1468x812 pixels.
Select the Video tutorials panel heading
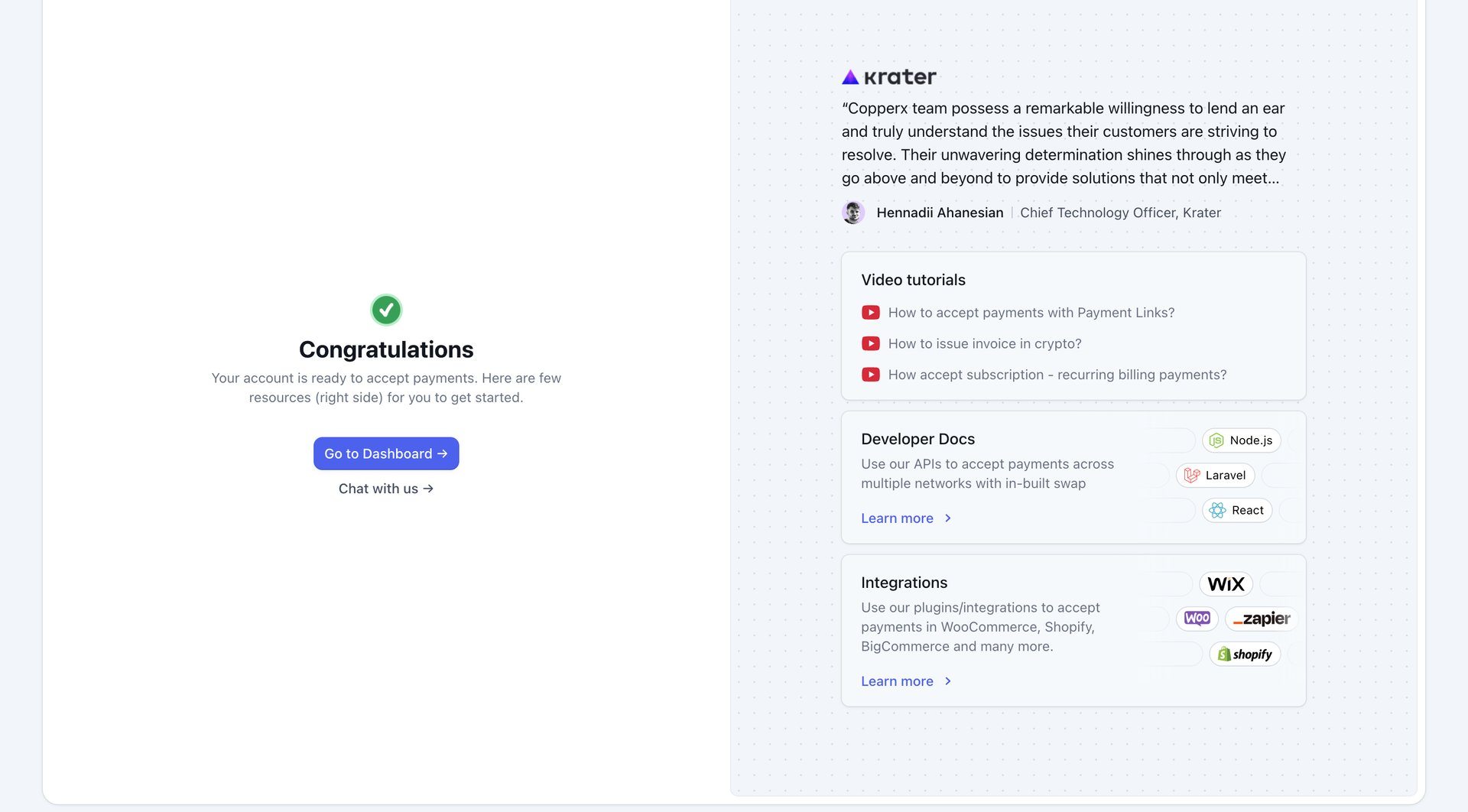click(x=913, y=280)
